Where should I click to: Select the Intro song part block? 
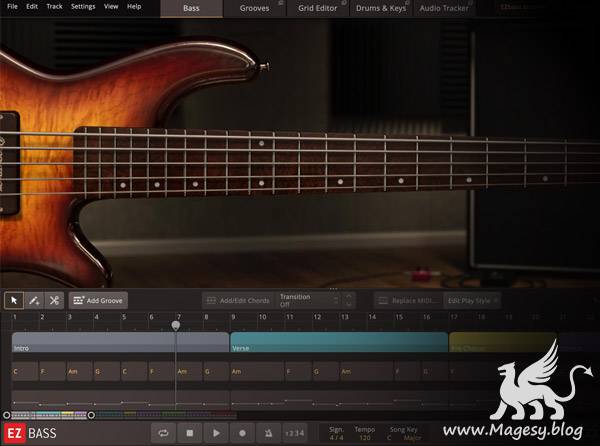[x=120, y=342]
